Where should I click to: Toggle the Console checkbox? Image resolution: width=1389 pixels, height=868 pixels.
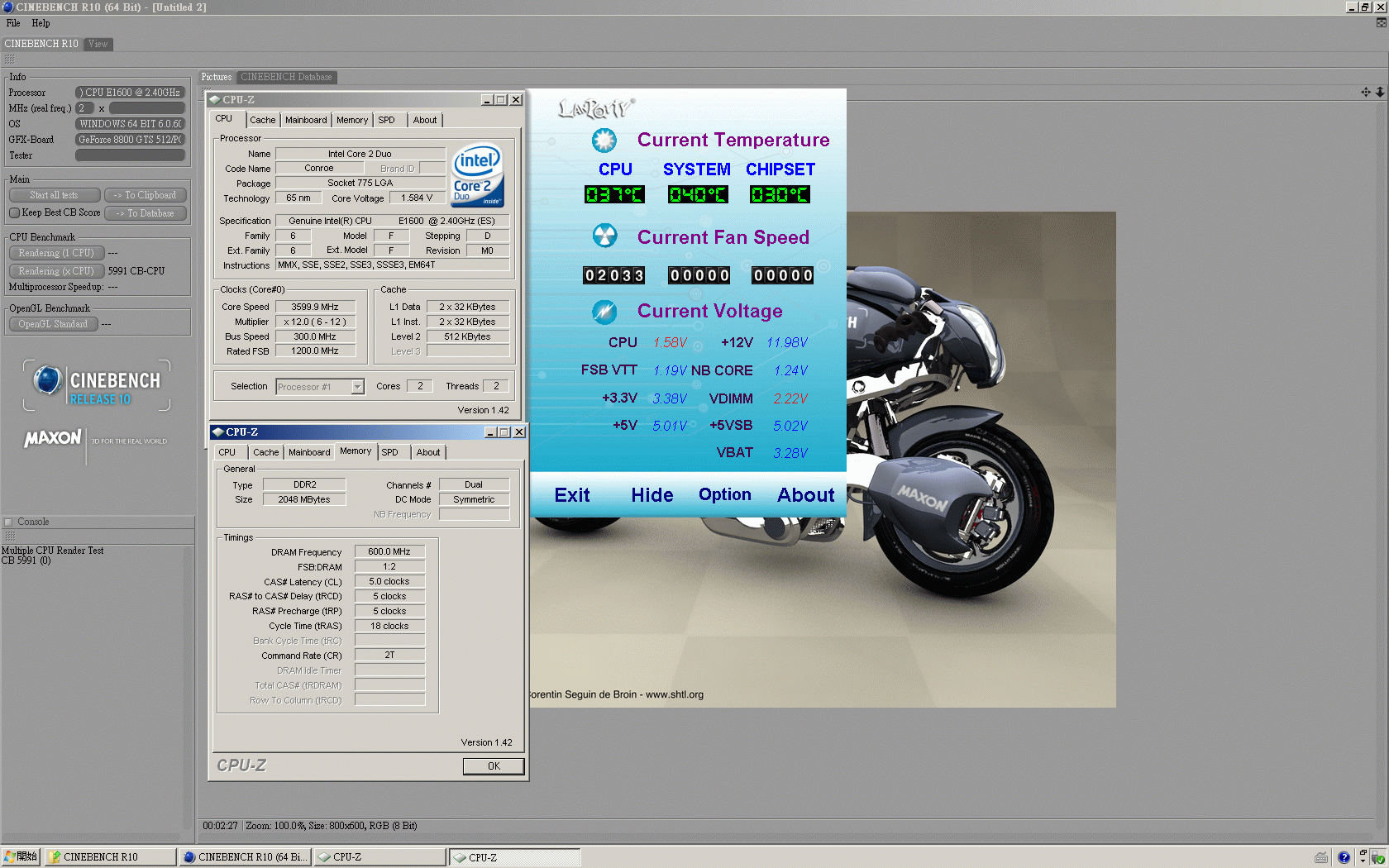pos(8,522)
